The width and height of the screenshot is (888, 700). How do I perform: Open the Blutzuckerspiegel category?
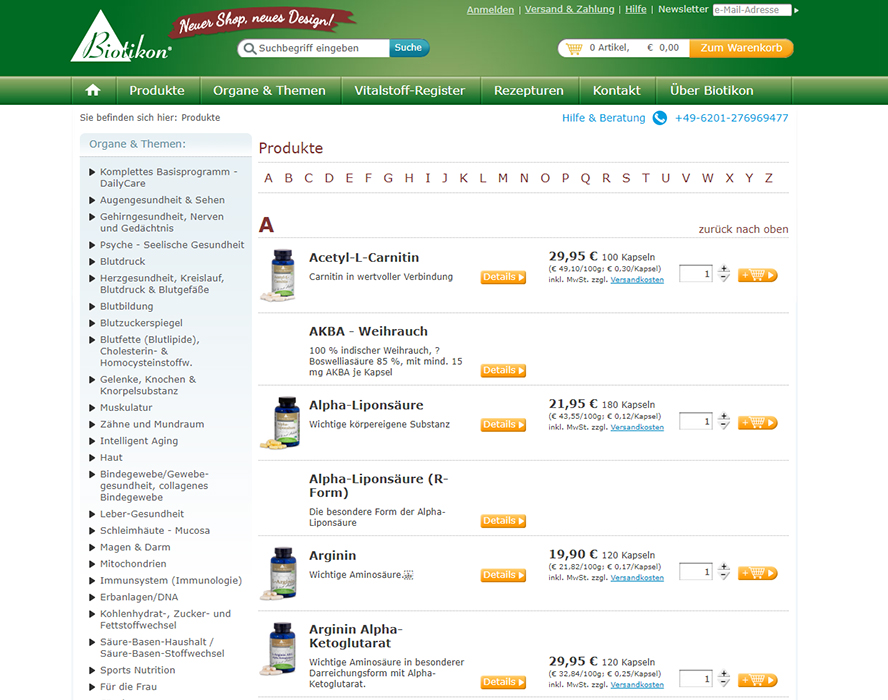[142, 323]
